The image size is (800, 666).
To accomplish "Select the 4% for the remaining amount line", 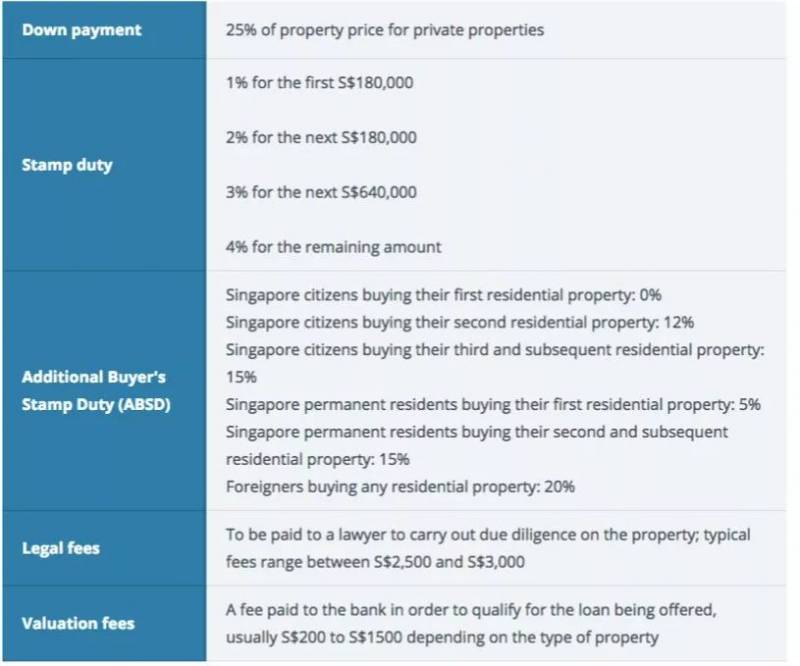I will pyautogui.click(x=333, y=246).
